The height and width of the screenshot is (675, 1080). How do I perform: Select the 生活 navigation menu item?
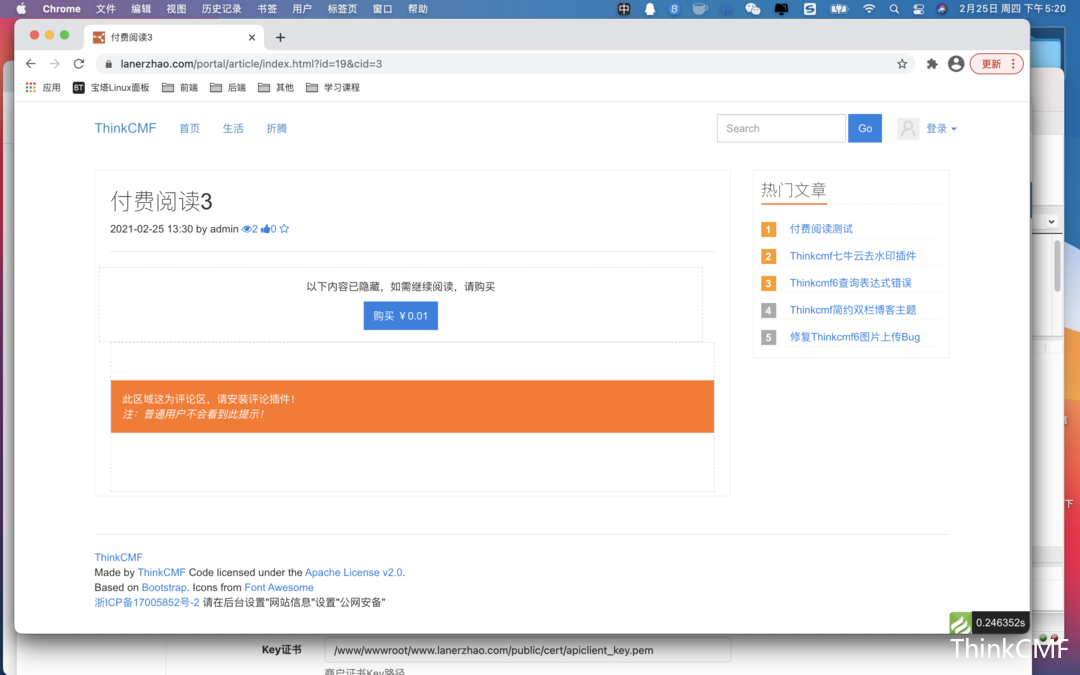coord(233,129)
